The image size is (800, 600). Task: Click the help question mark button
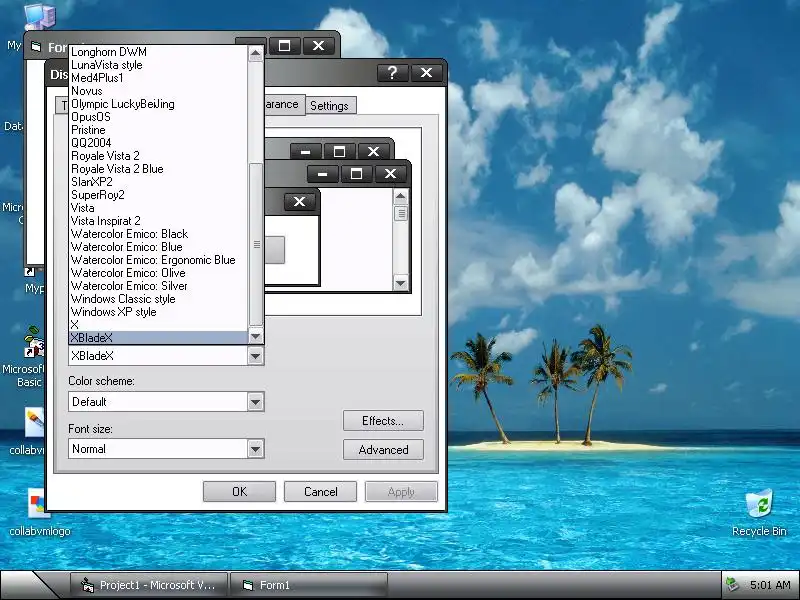pos(392,73)
